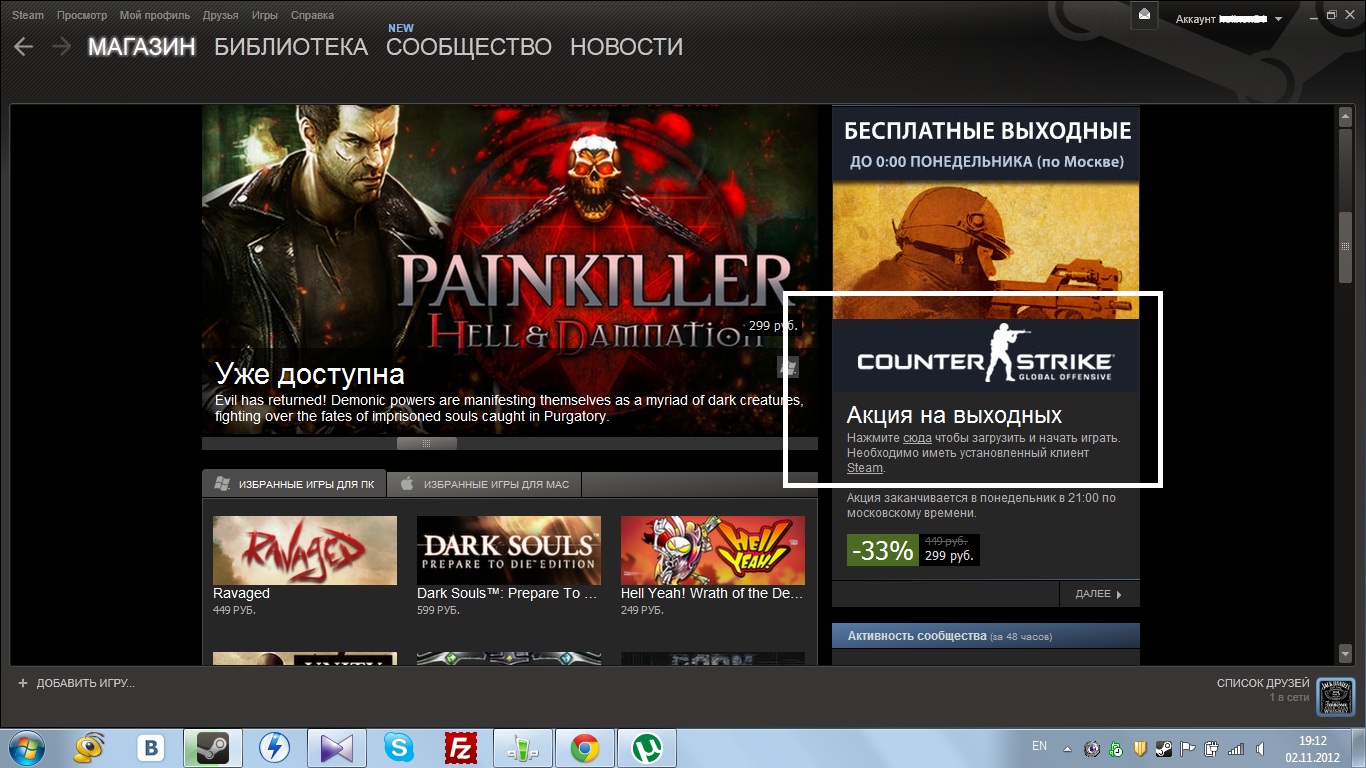Open the network signal tray icon
Viewport: 1366px width, 768px height.
pyautogui.click(x=1236, y=748)
